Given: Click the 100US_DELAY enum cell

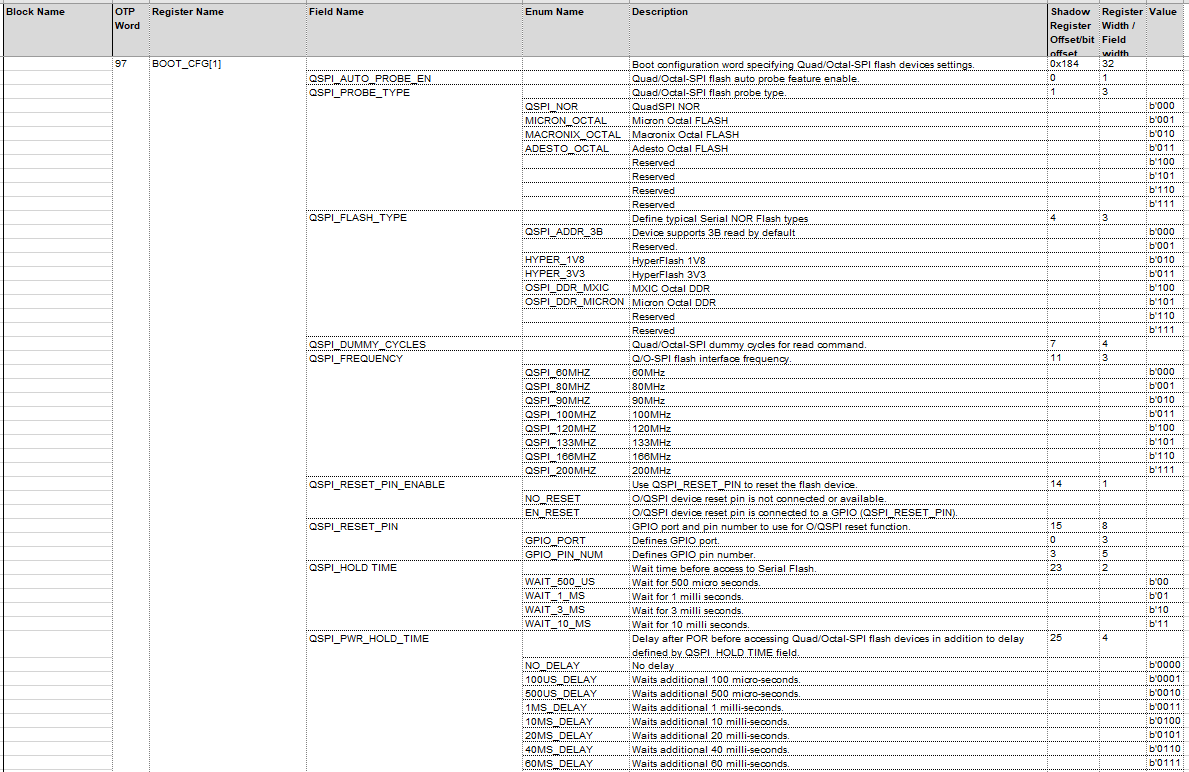Looking at the screenshot, I should (576, 680).
